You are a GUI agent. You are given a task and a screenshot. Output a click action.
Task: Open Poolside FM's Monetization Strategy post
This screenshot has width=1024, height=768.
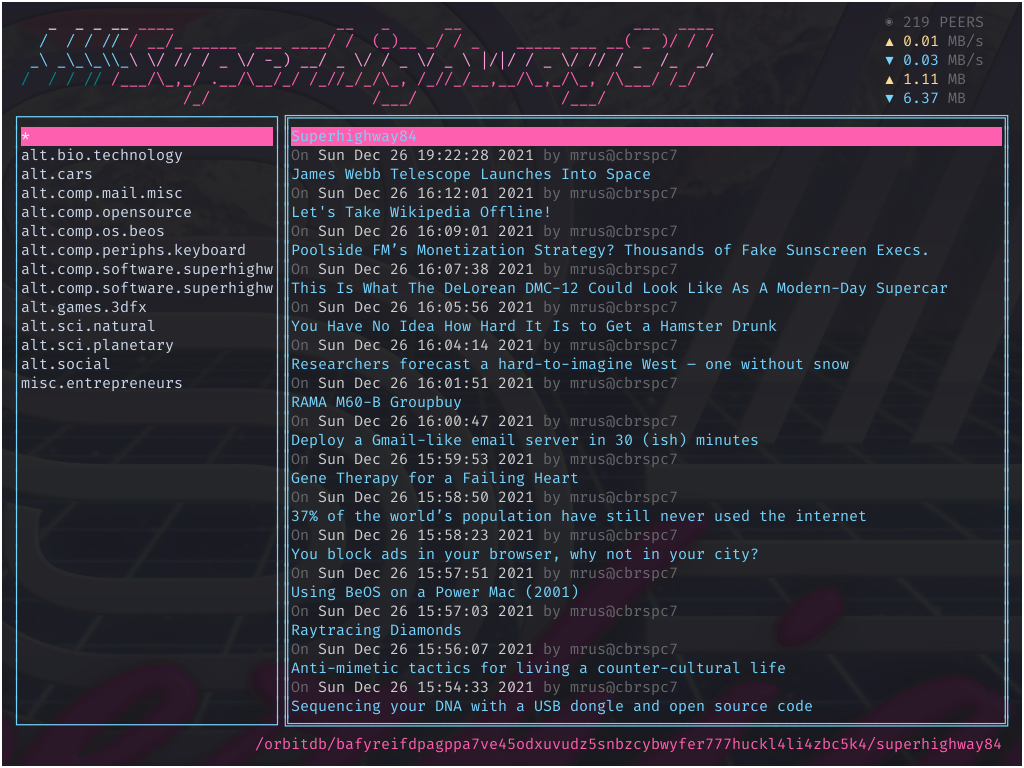tap(610, 250)
